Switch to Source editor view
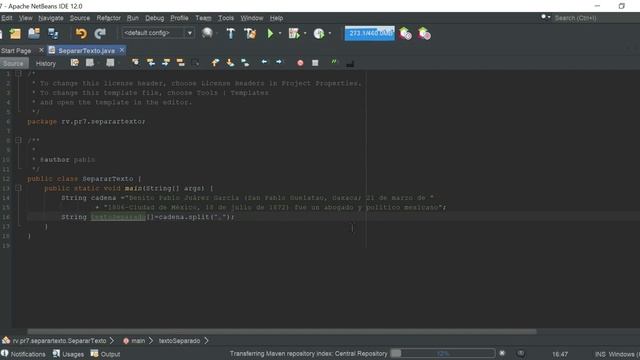The height and width of the screenshot is (360, 640). (x=13, y=63)
